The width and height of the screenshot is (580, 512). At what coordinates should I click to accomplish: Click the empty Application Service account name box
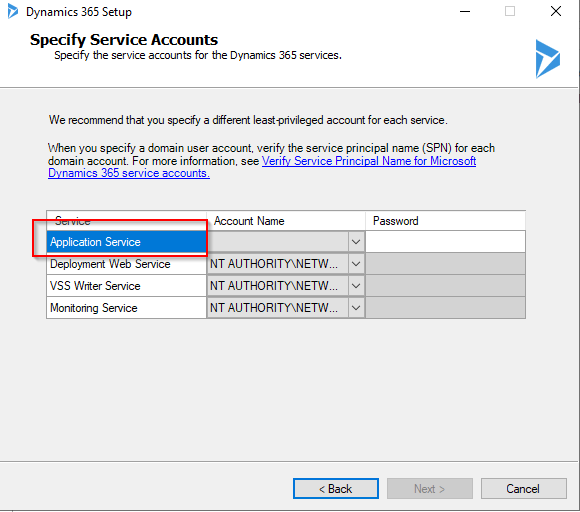tap(277, 242)
